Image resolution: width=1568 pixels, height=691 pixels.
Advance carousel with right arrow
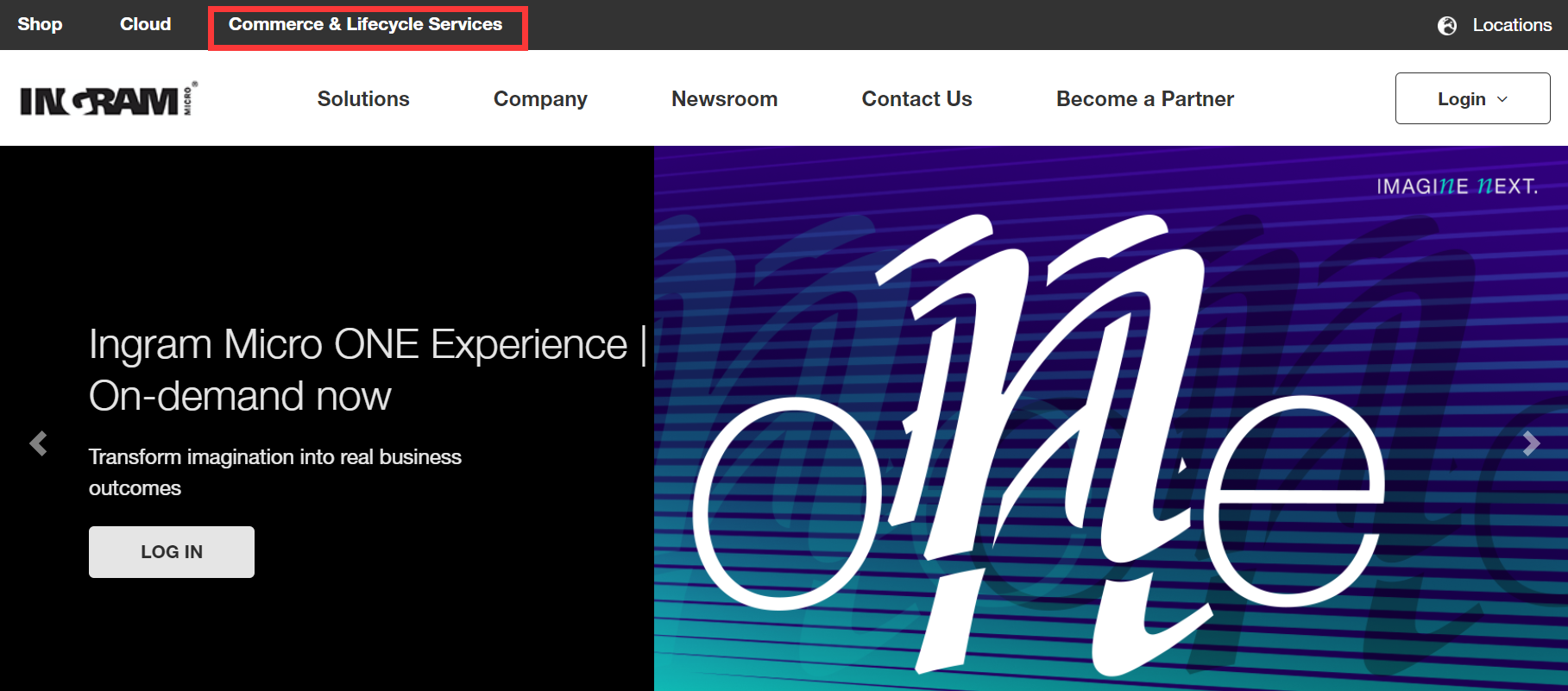[x=1531, y=443]
